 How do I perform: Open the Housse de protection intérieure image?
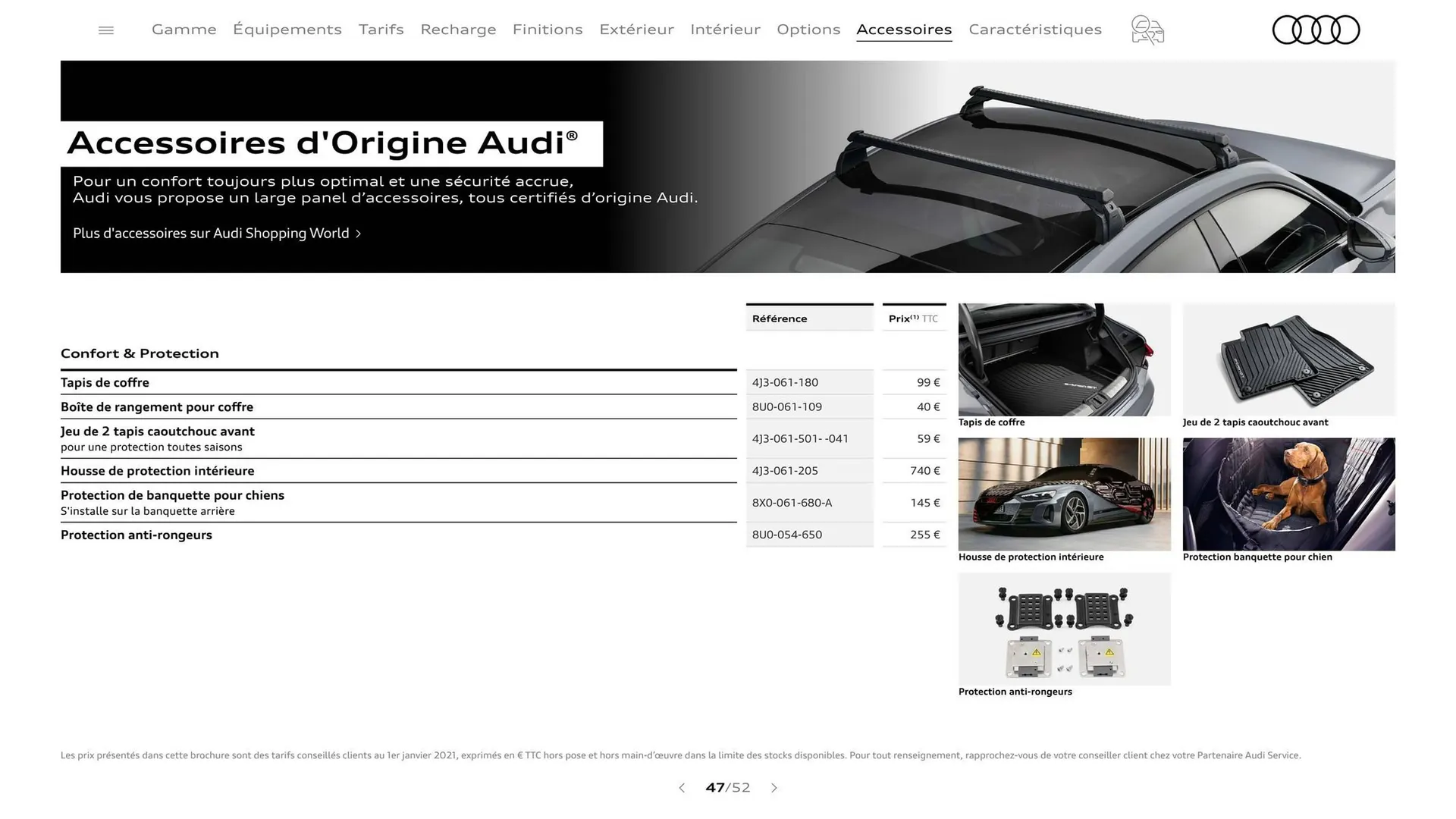point(1064,494)
